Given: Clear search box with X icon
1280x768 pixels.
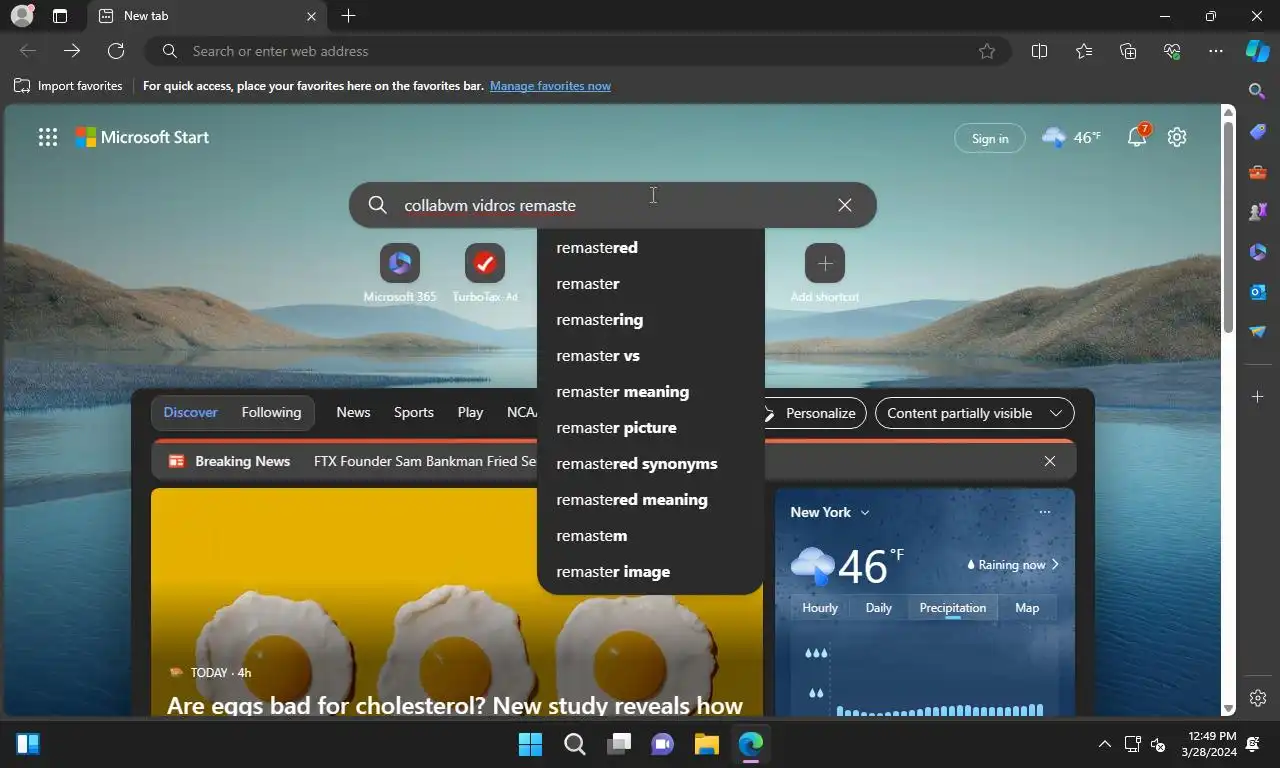Looking at the screenshot, I should click(x=845, y=205).
